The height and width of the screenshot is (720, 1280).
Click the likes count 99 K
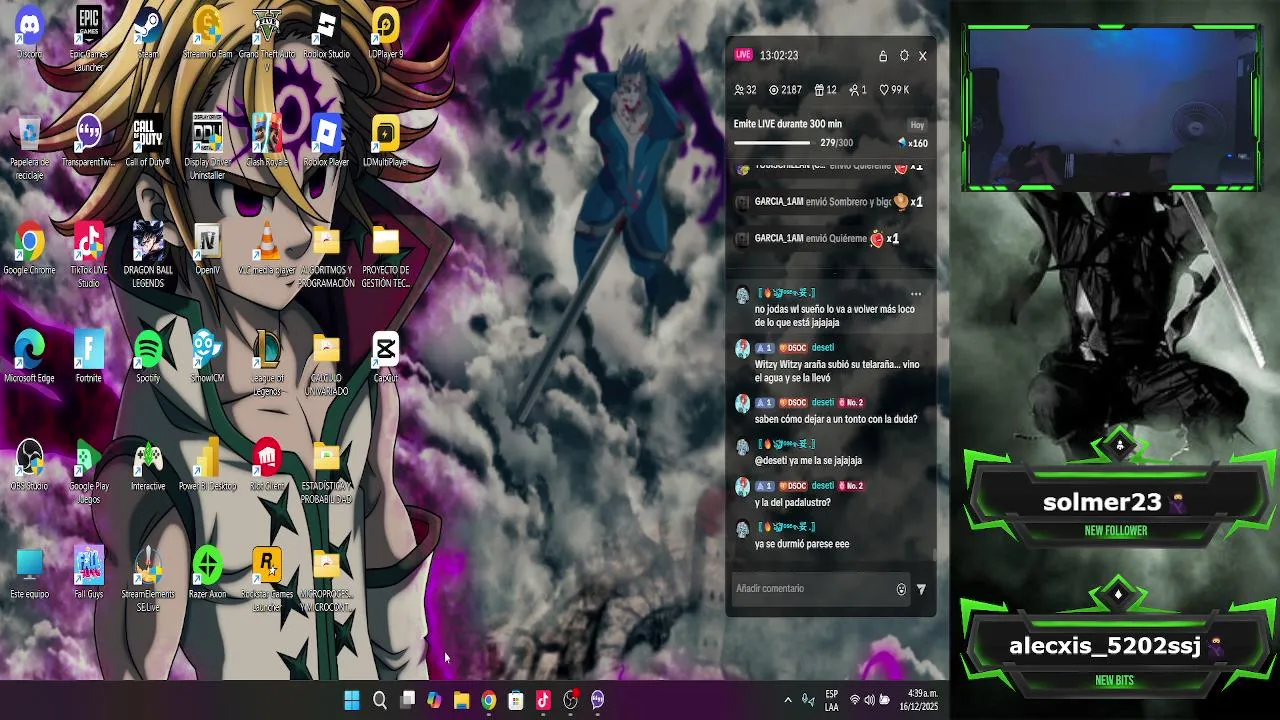pyautogui.click(x=894, y=90)
